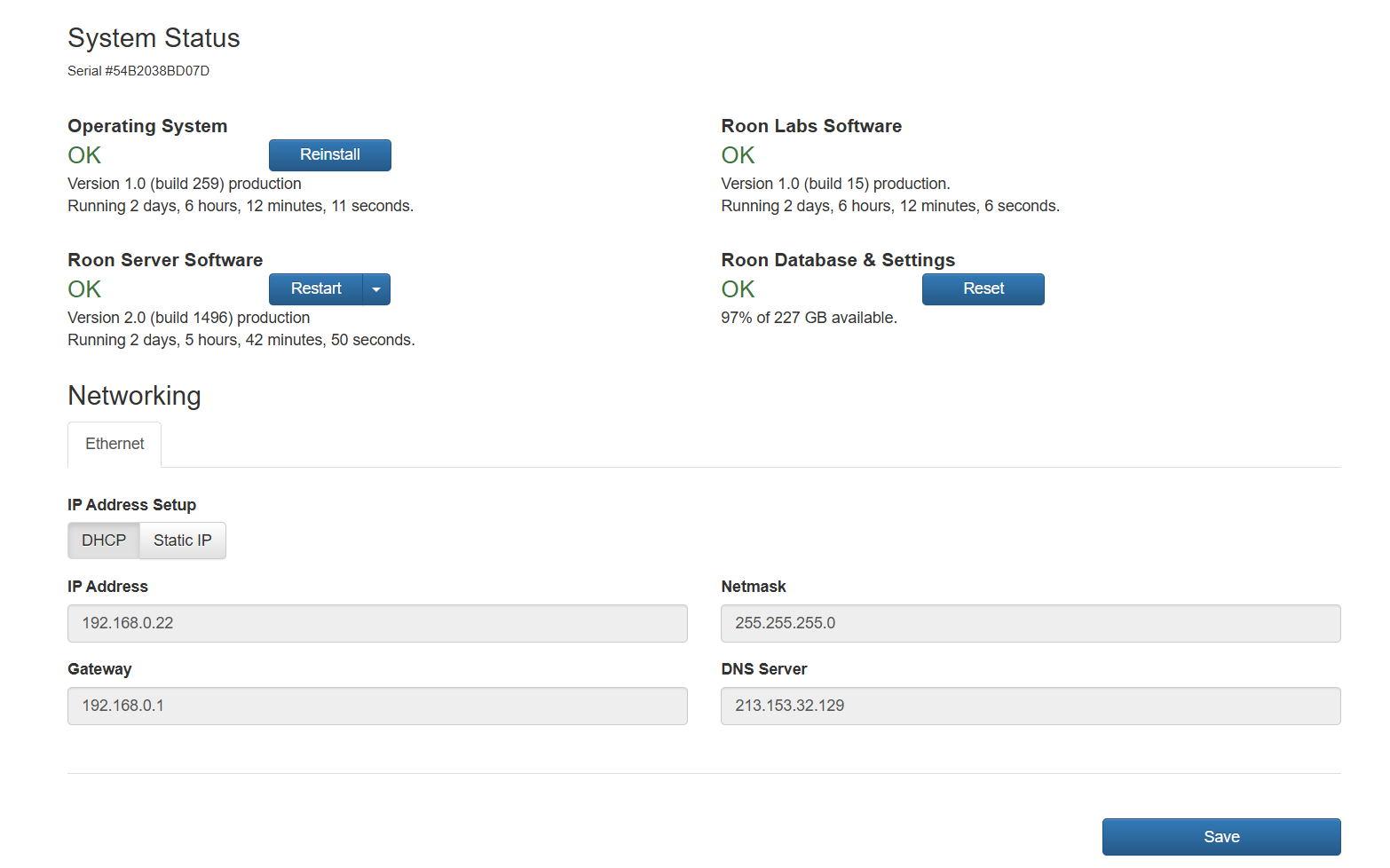The width and height of the screenshot is (1390, 868).
Task: Click the Networking section heading
Action: click(134, 396)
